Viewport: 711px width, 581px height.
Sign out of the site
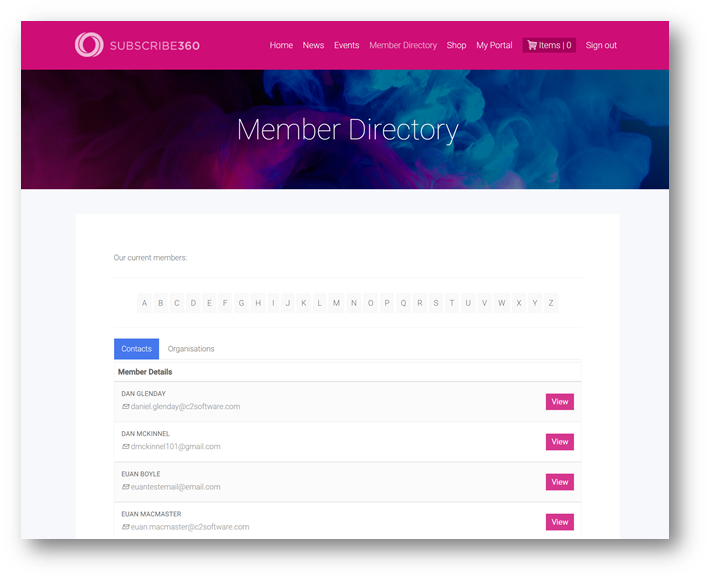tap(601, 45)
